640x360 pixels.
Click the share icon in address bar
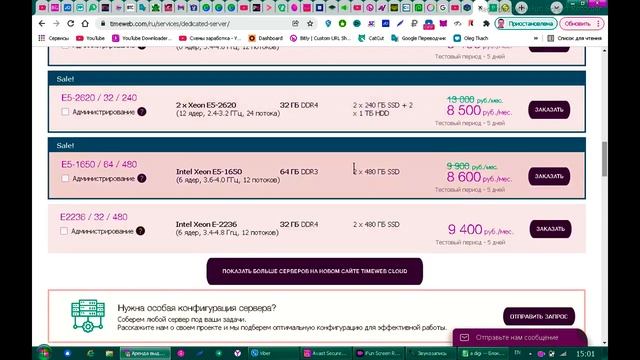tap(295, 24)
